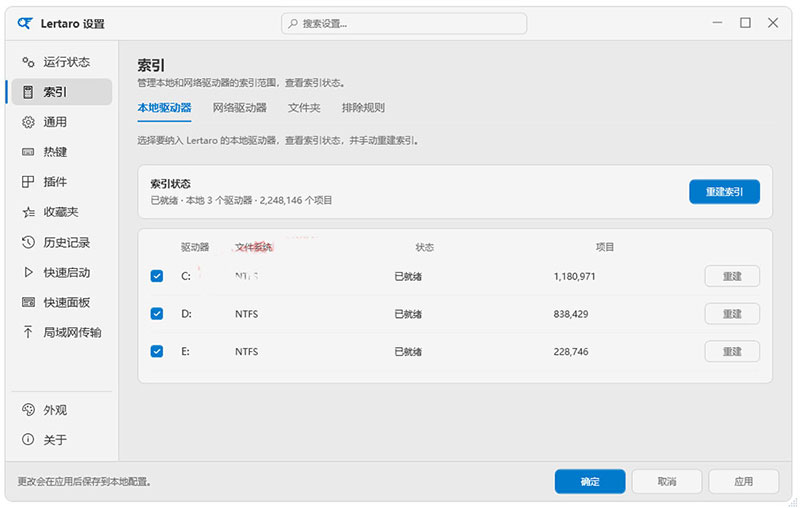Image resolution: width=800 pixels, height=508 pixels.
Task: Open 热键 keyboard icon in sidebar
Action: (28, 152)
